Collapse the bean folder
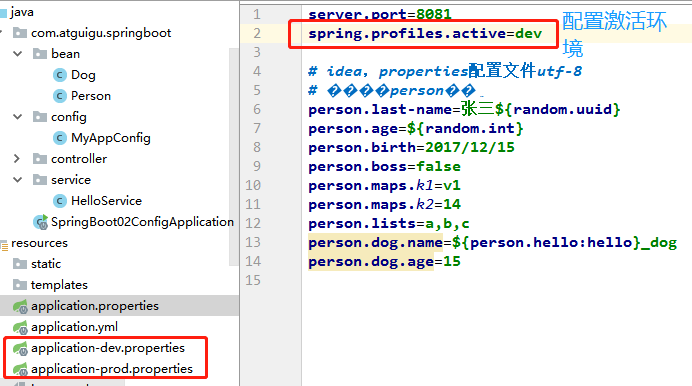 click(x=18, y=54)
